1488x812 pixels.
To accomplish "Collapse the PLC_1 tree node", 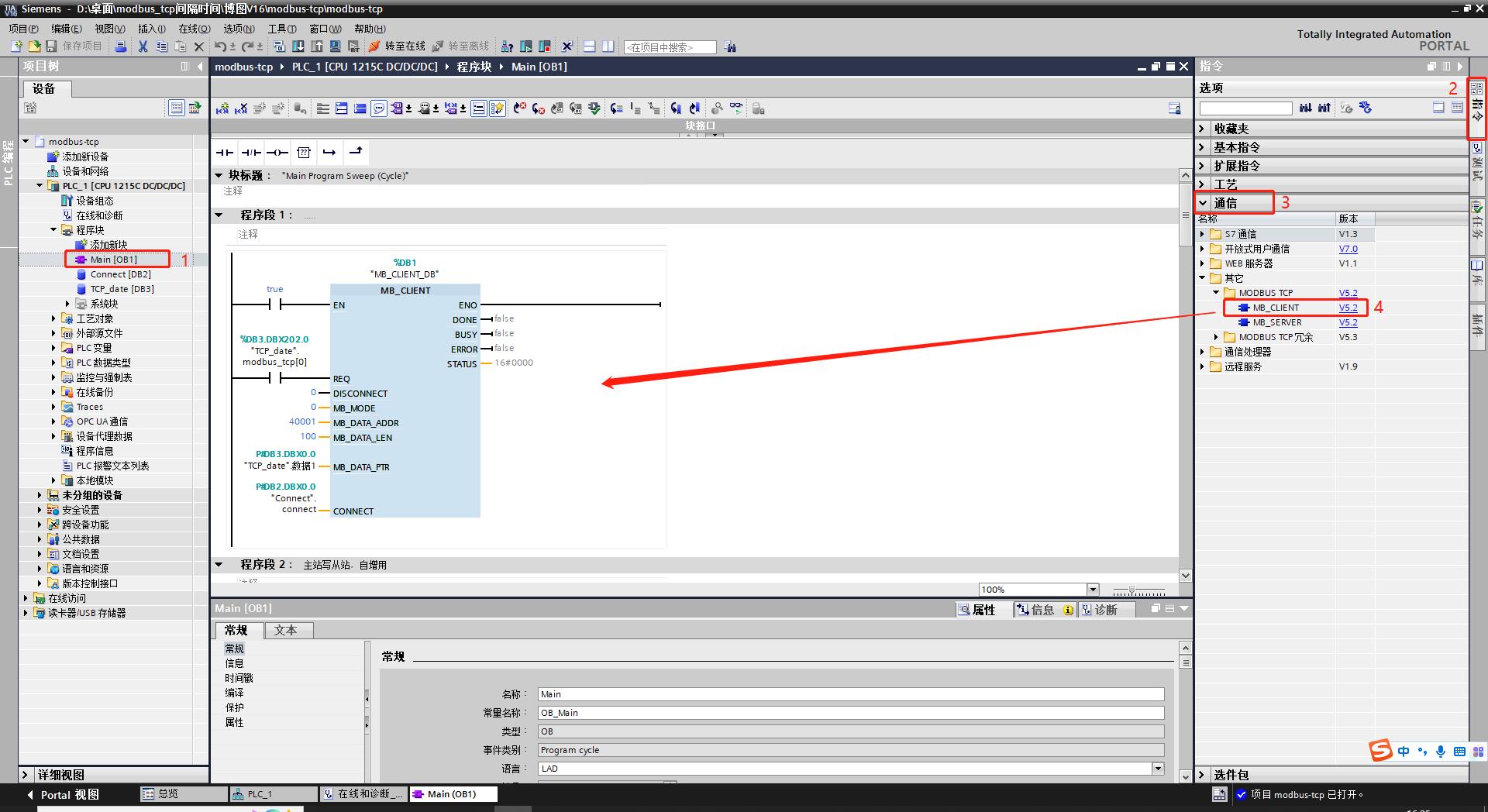I will pyautogui.click(x=40, y=186).
